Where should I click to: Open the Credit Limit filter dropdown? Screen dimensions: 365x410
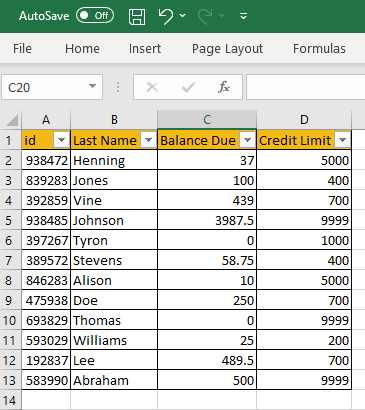pyautogui.click(x=342, y=140)
